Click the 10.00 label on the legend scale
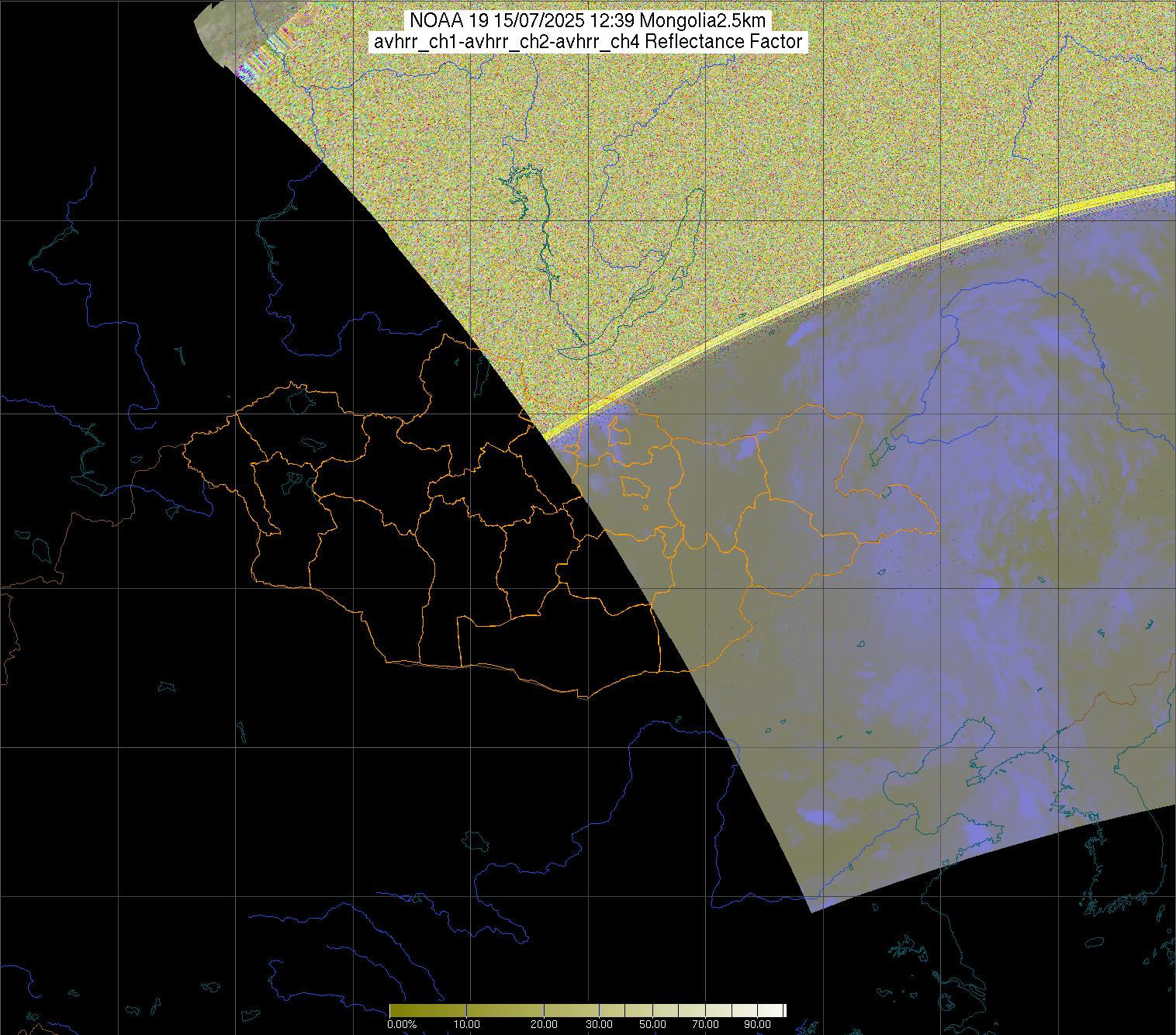 tap(466, 1024)
